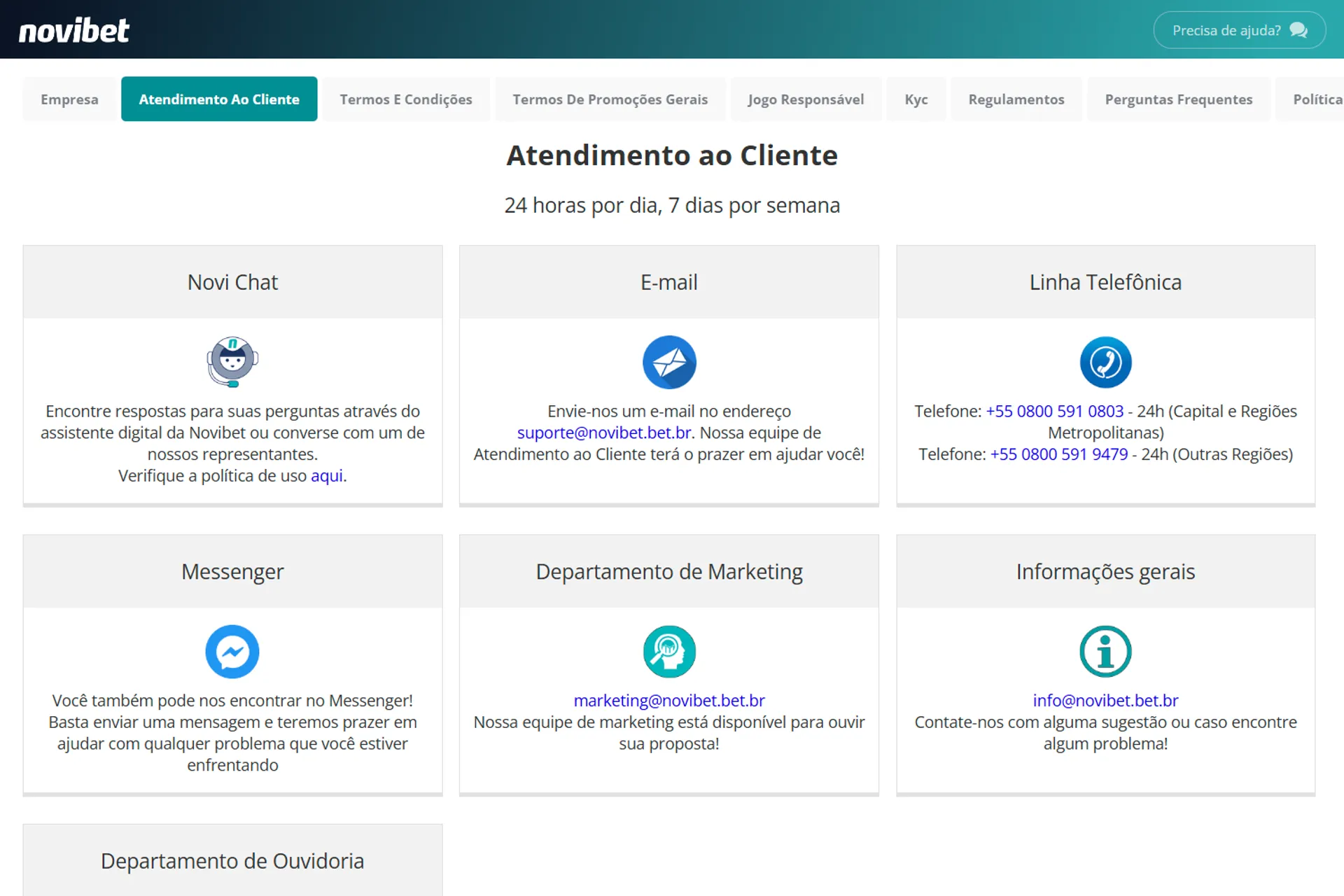This screenshot has height=896, width=1344.
Task: Open the Termos E Condições tab
Action: point(406,99)
